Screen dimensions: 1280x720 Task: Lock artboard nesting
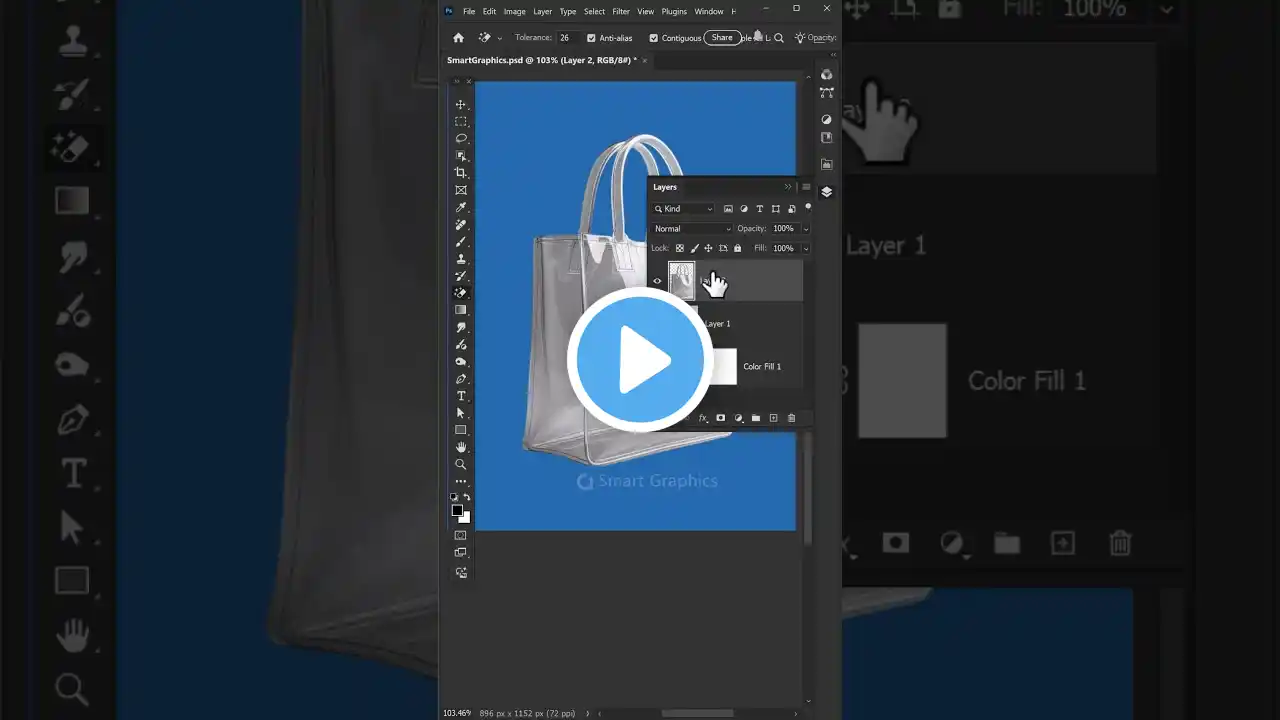point(723,248)
